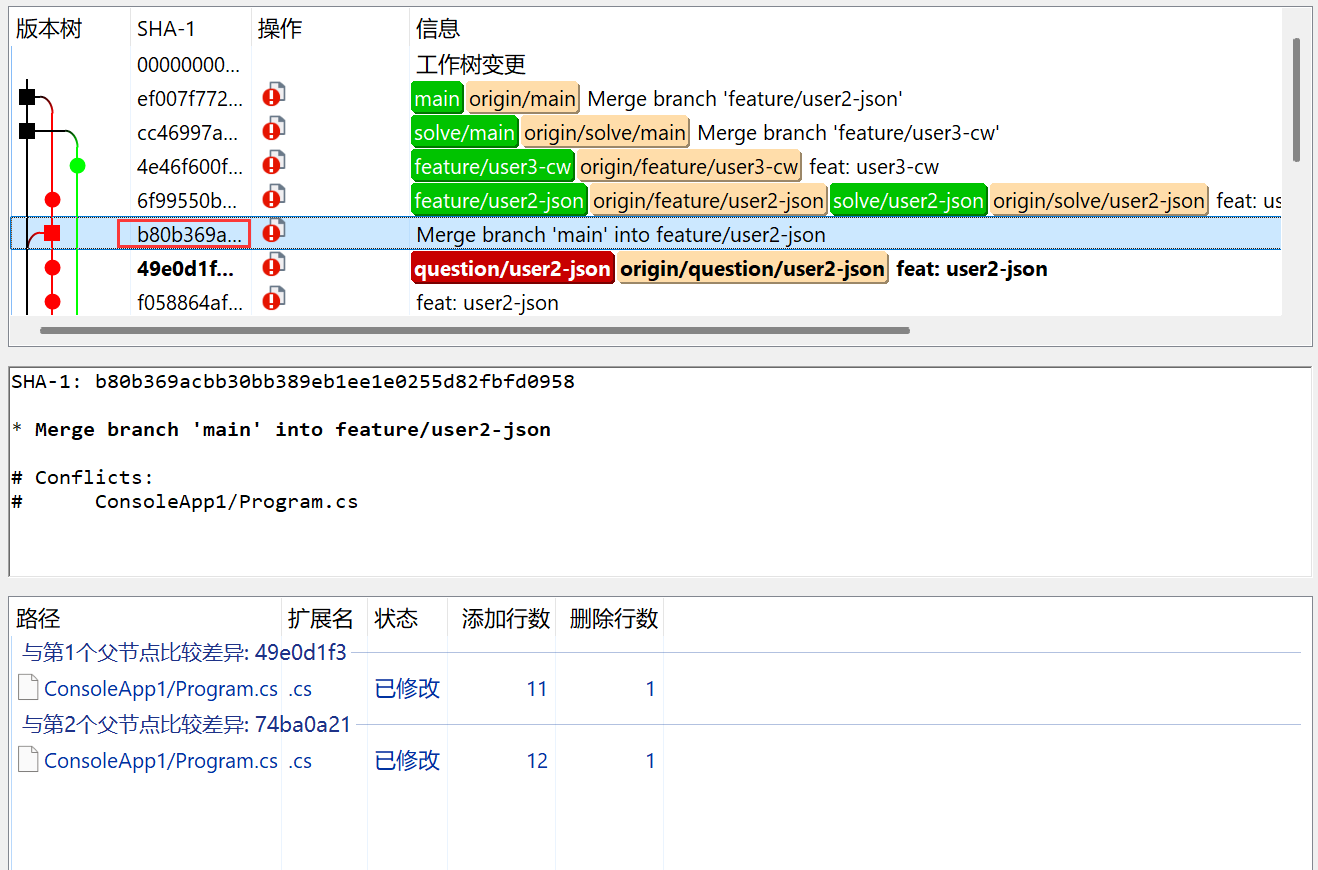The image size is (1318, 870).
Task: Select the green feature/user3-cw branch label
Action: coord(493,166)
